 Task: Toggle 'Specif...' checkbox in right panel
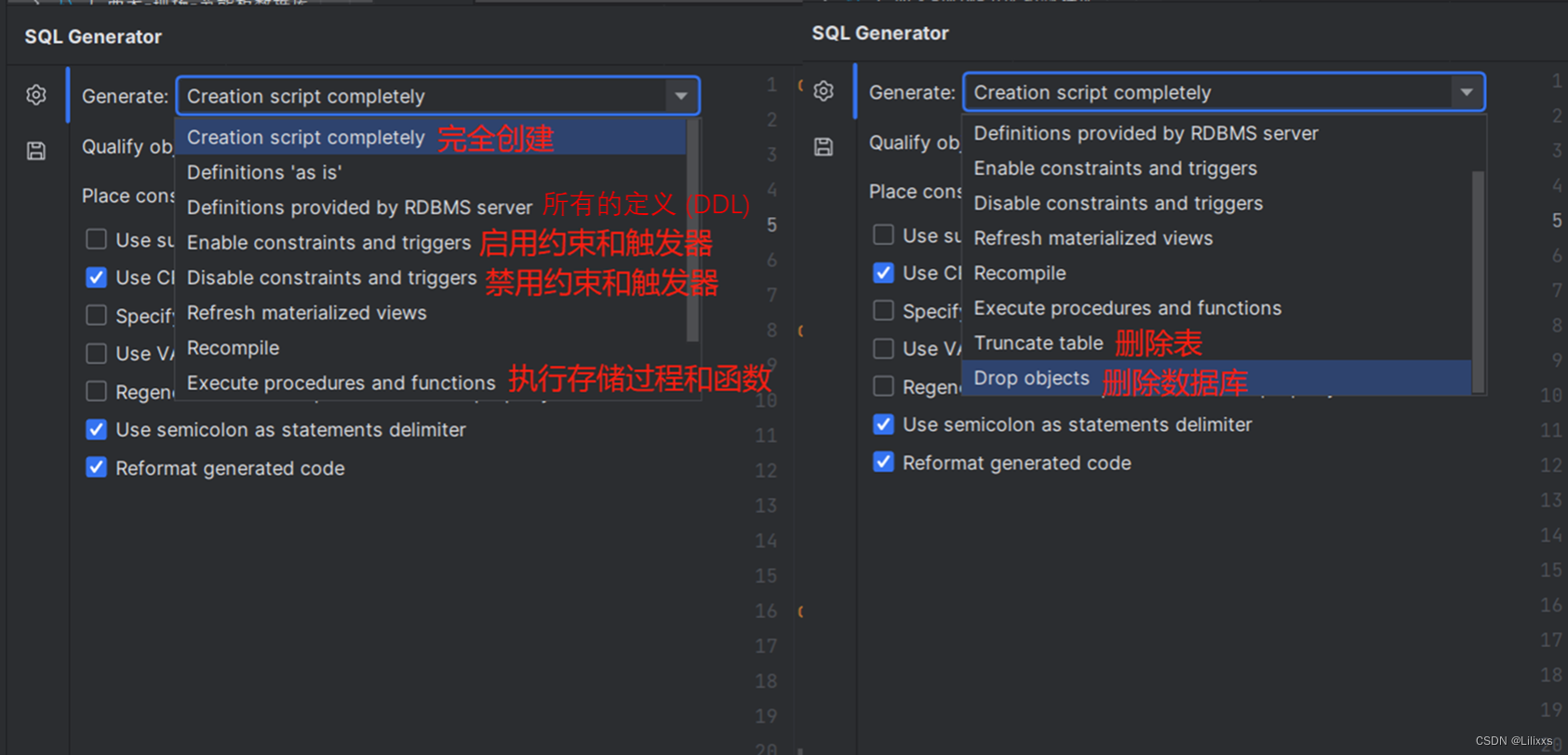coord(883,310)
